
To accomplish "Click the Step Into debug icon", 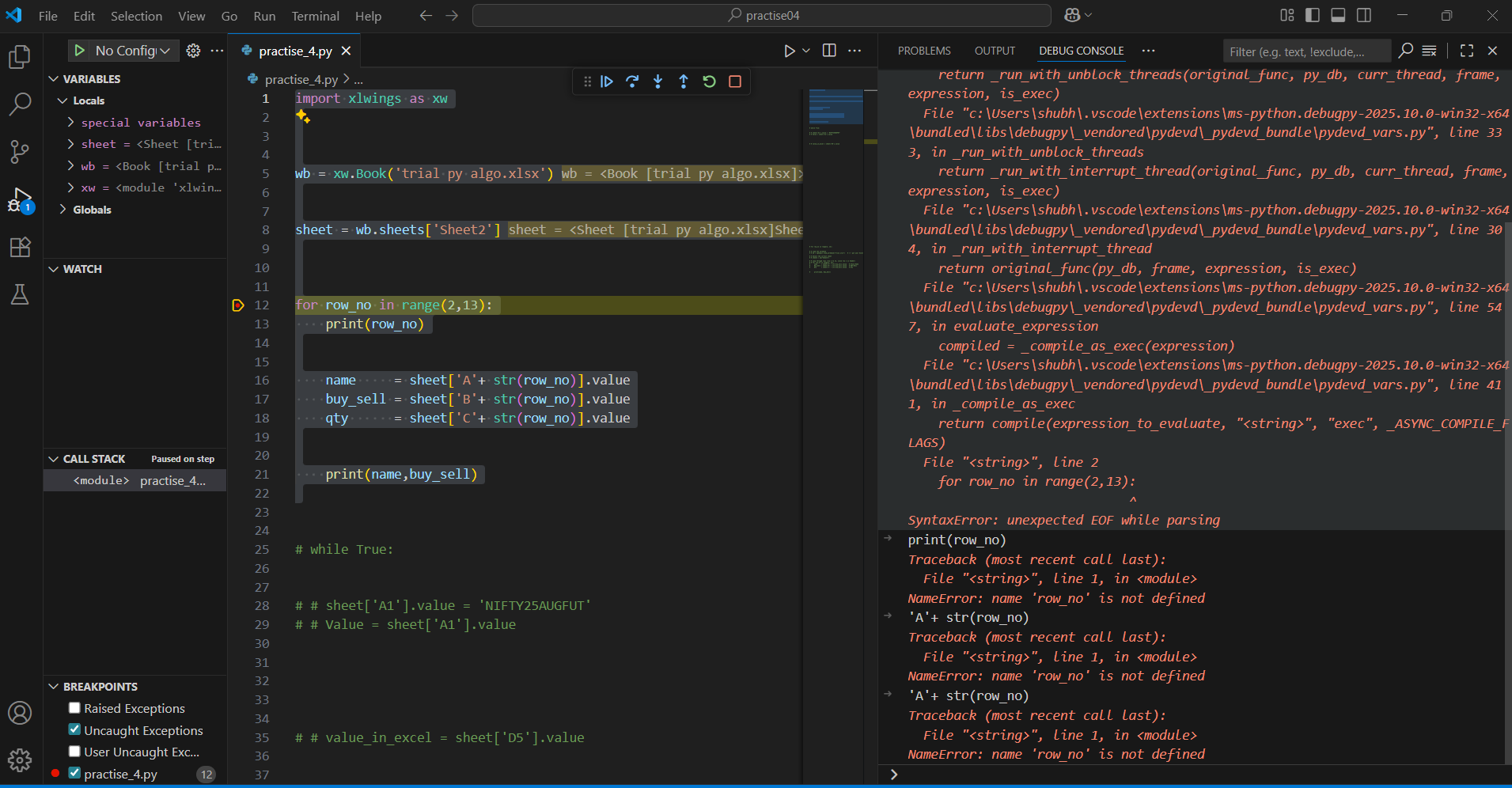I will point(657,81).
